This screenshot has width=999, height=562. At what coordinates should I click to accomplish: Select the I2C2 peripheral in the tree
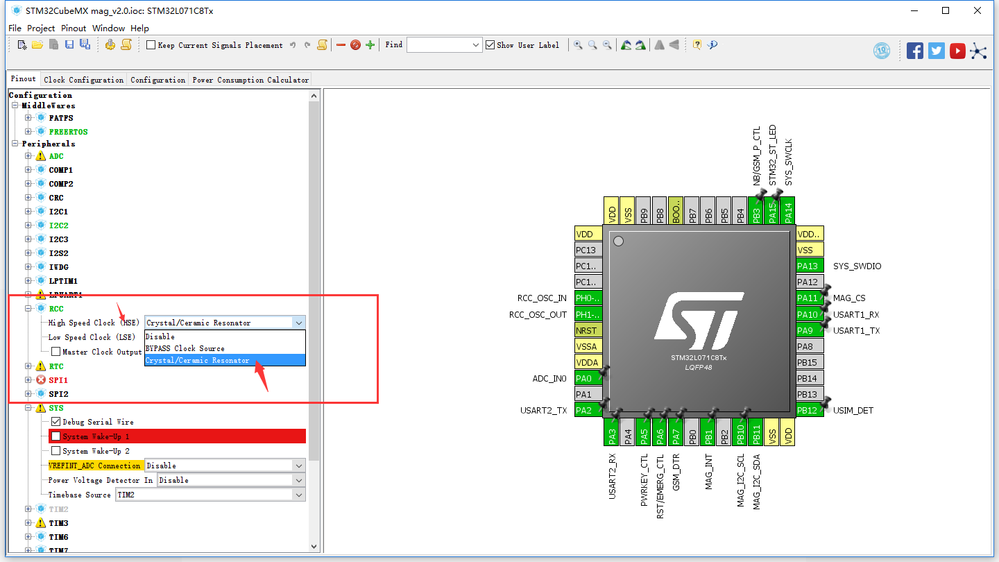point(59,226)
